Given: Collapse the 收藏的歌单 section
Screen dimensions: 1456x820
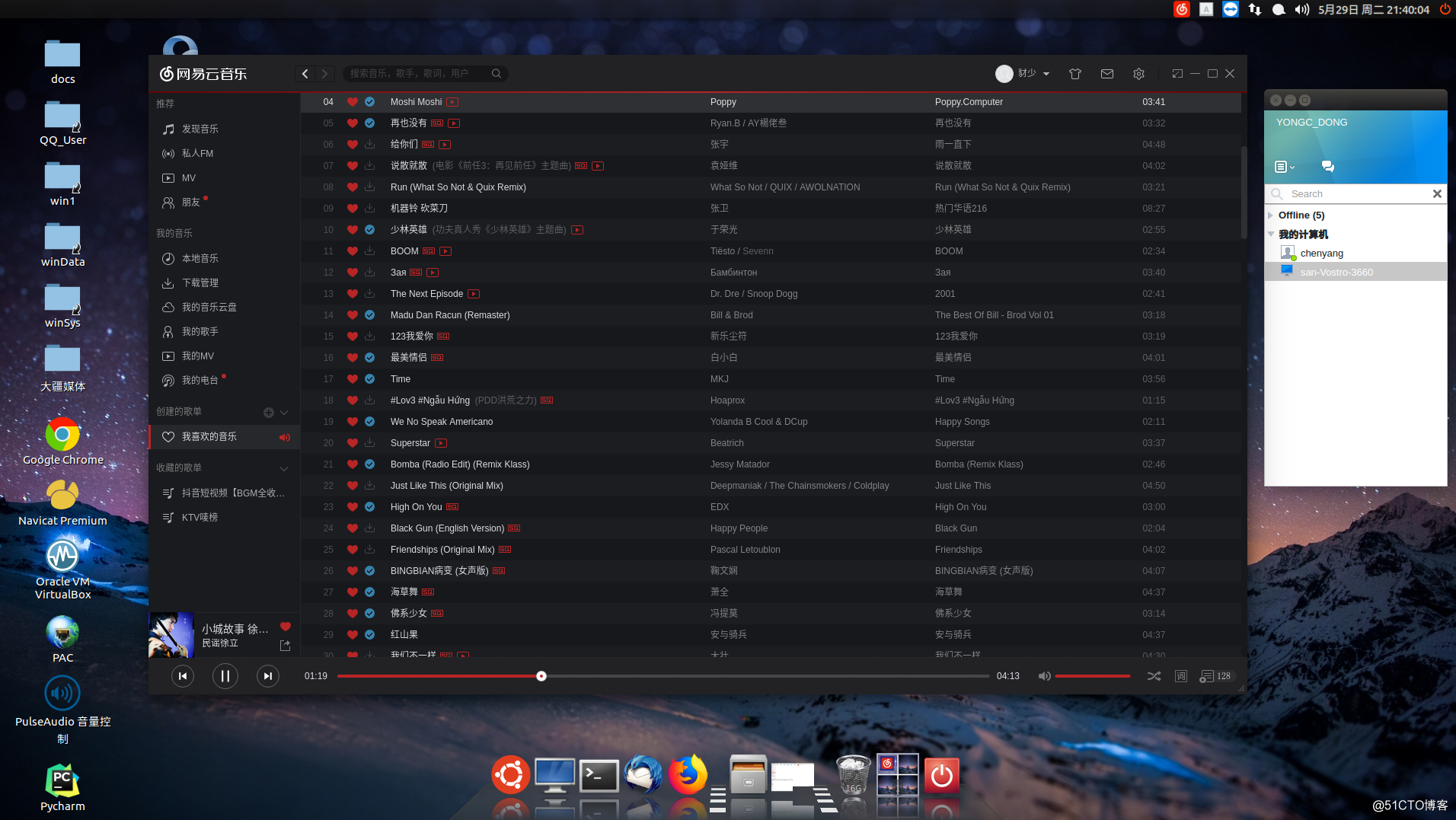Looking at the screenshot, I should point(284,469).
